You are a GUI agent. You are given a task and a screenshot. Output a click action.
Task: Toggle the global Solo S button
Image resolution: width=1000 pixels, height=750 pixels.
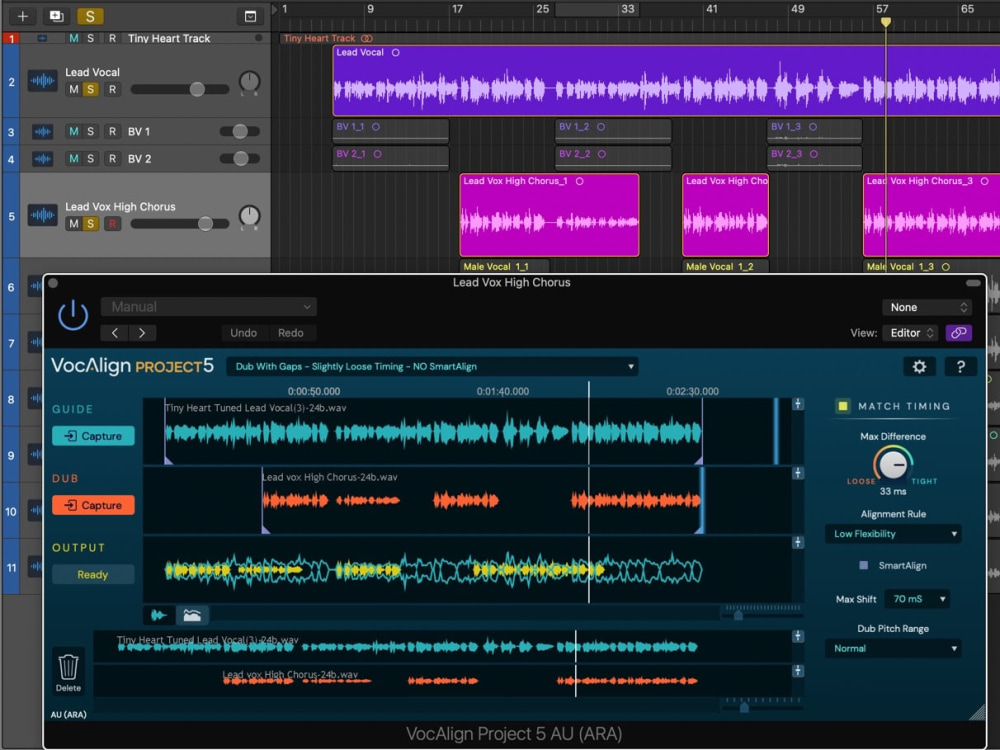90,16
